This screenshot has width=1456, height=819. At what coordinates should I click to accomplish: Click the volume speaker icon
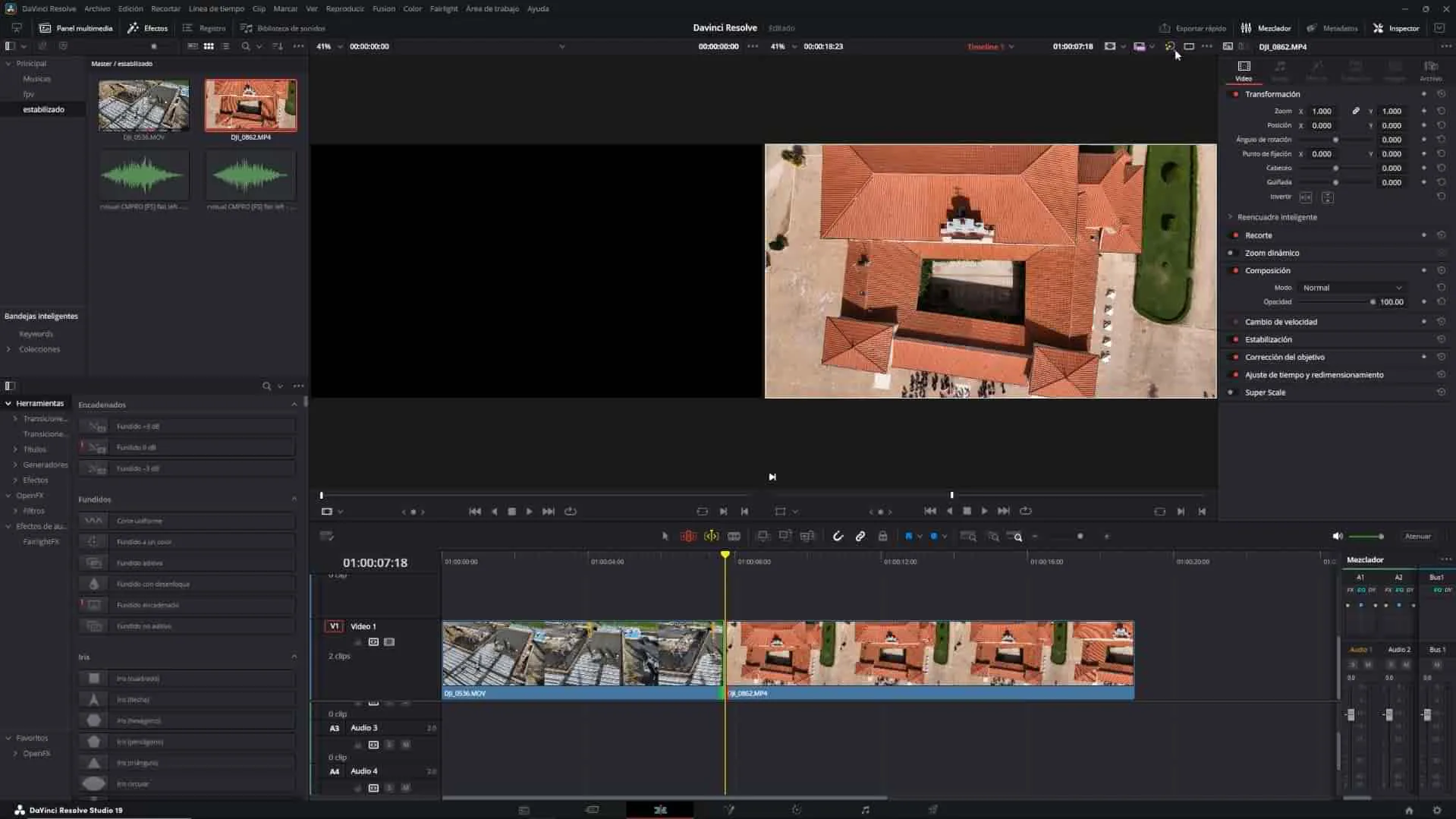coord(1337,537)
